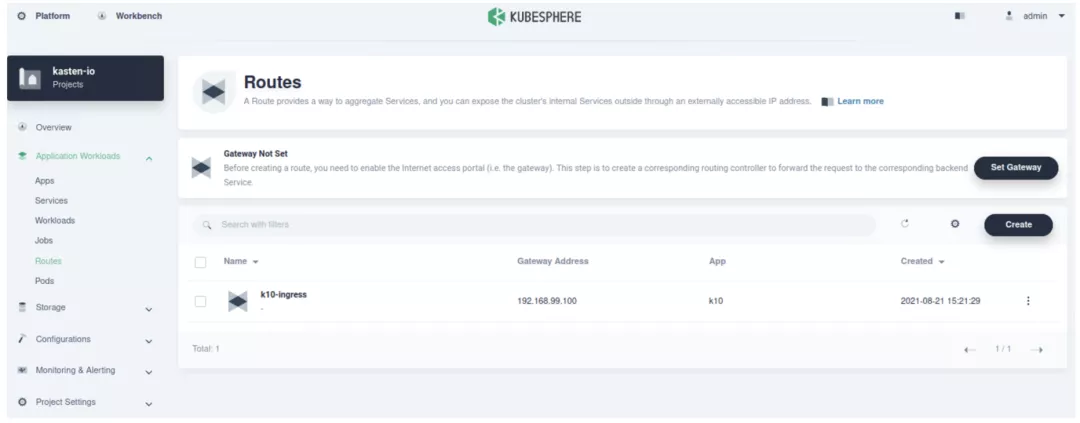Click the KubeSphere logo
Viewport: 1080px width, 423px height.
(534, 16)
